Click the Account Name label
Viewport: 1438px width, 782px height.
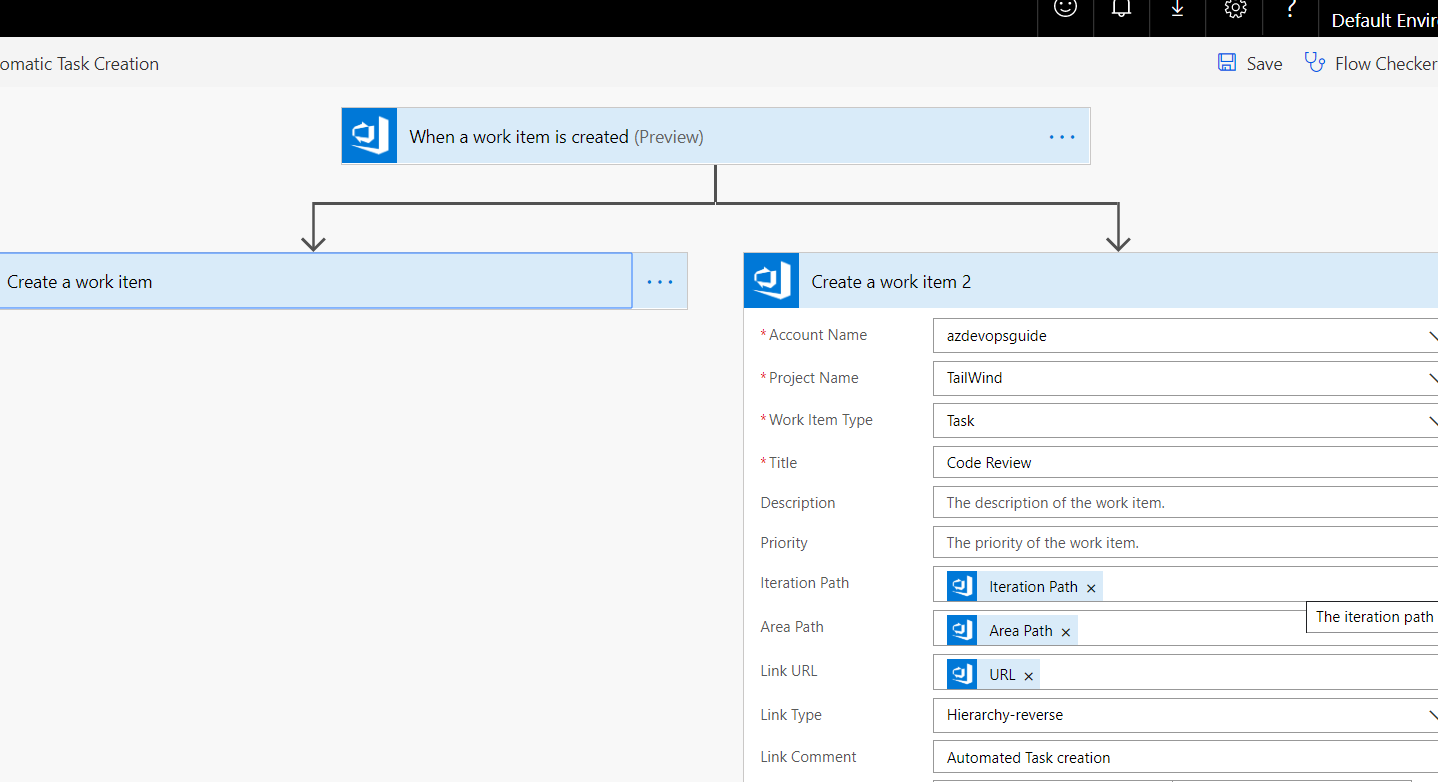817,335
